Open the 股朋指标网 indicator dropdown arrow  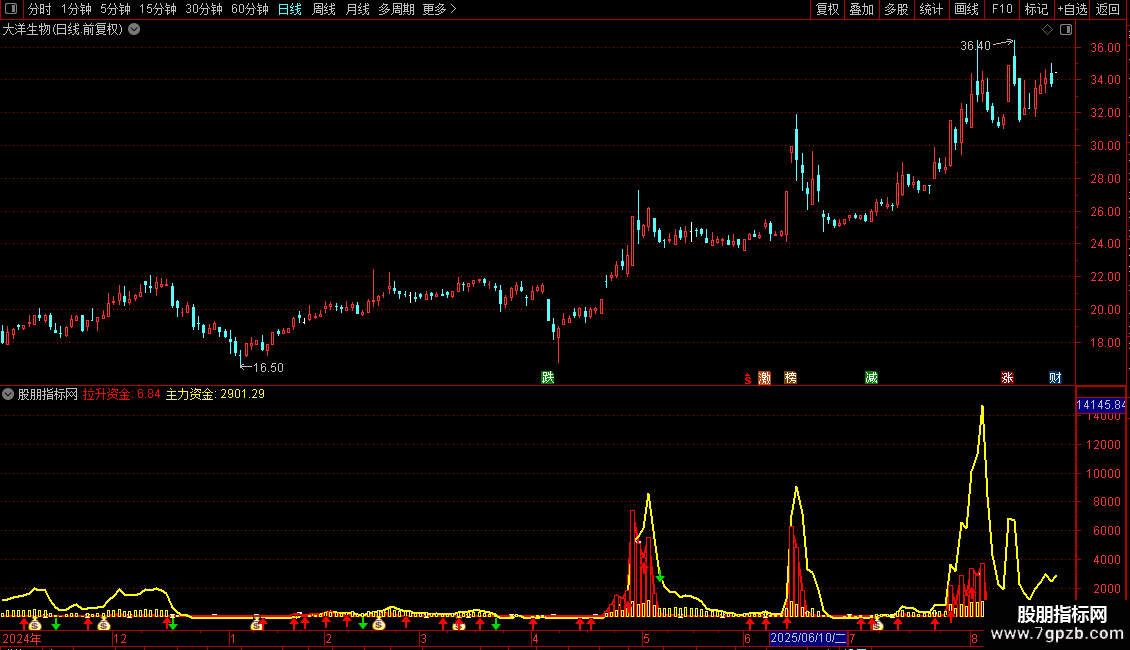pyautogui.click(x=8, y=394)
